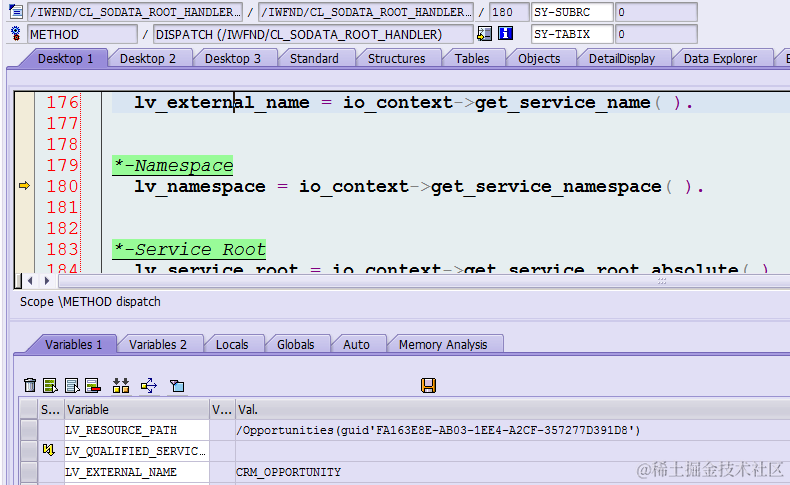Click the second include name field in header

point(366,12)
